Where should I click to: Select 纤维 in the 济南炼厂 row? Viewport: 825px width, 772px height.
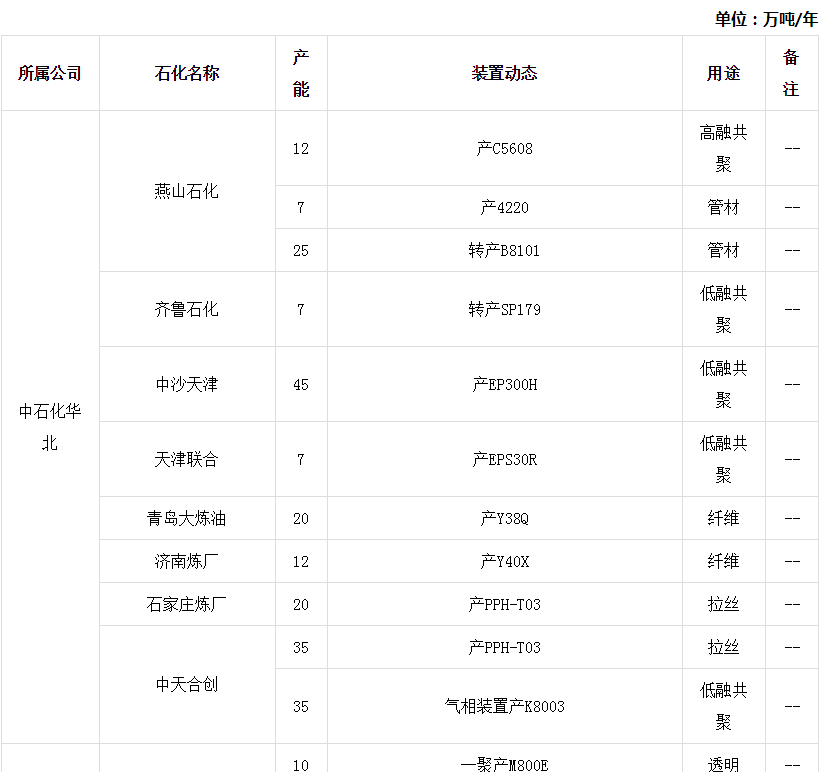point(723,562)
